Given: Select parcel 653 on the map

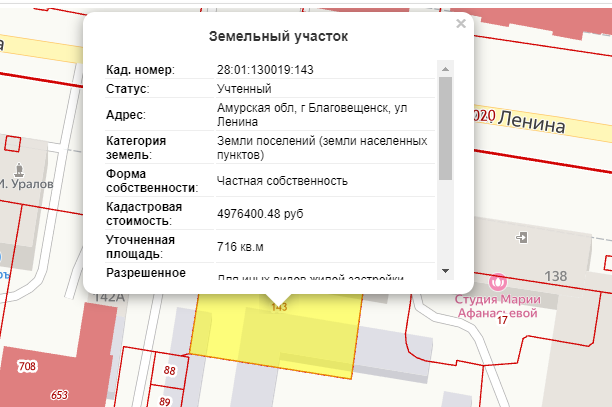Looking at the screenshot, I should click(59, 395).
